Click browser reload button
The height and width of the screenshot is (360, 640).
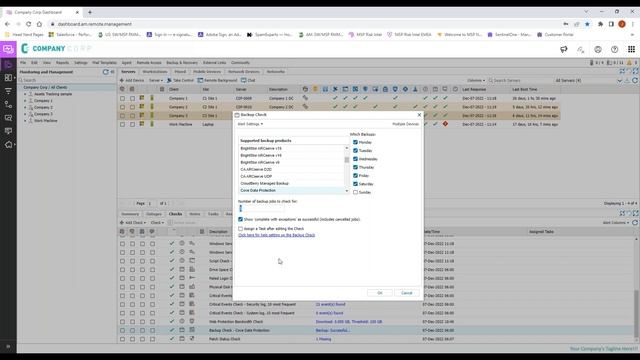29,24
